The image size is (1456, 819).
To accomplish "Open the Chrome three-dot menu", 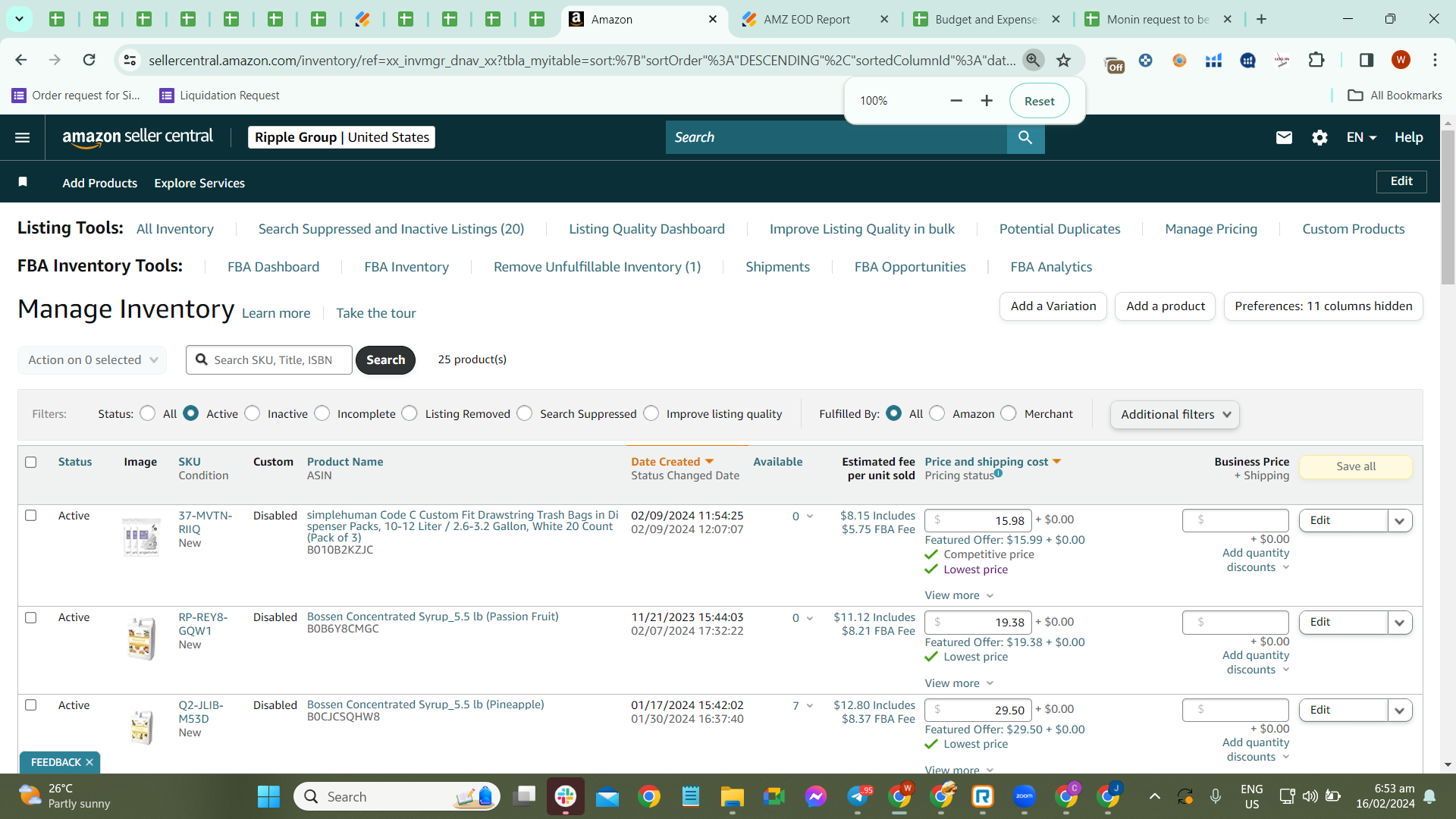I will (1435, 60).
